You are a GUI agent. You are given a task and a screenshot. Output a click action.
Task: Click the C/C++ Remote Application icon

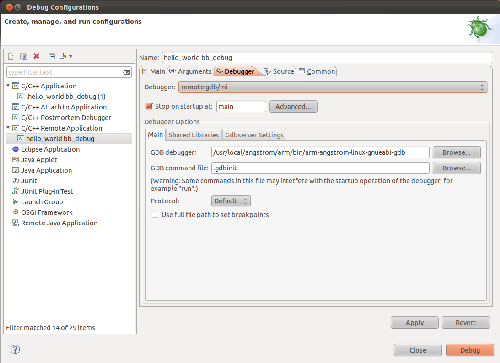coord(15,128)
